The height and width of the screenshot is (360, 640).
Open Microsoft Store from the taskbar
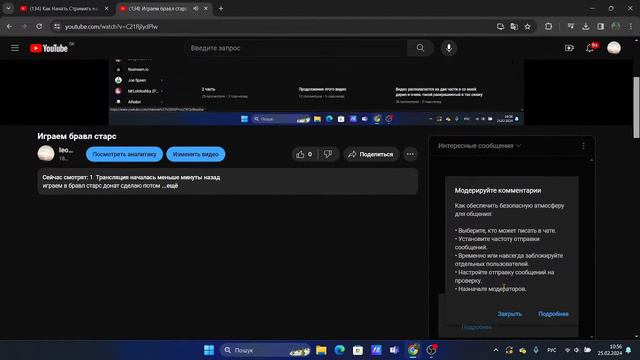coord(358,350)
